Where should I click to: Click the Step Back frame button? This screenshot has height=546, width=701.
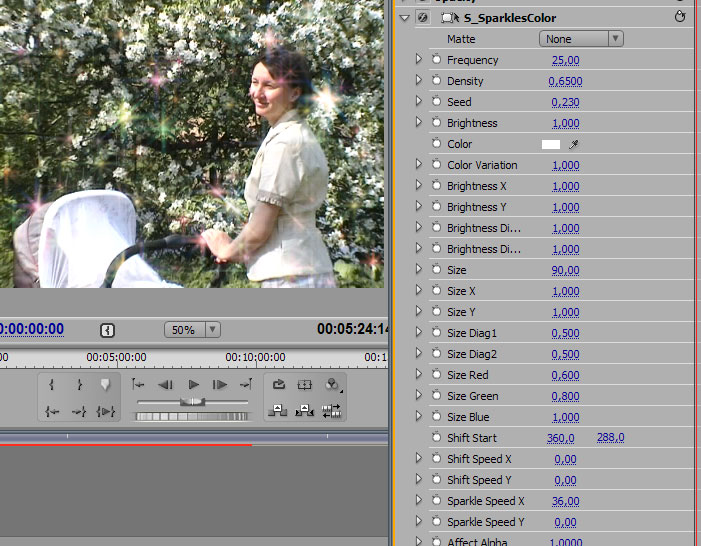(x=166, y=385)
